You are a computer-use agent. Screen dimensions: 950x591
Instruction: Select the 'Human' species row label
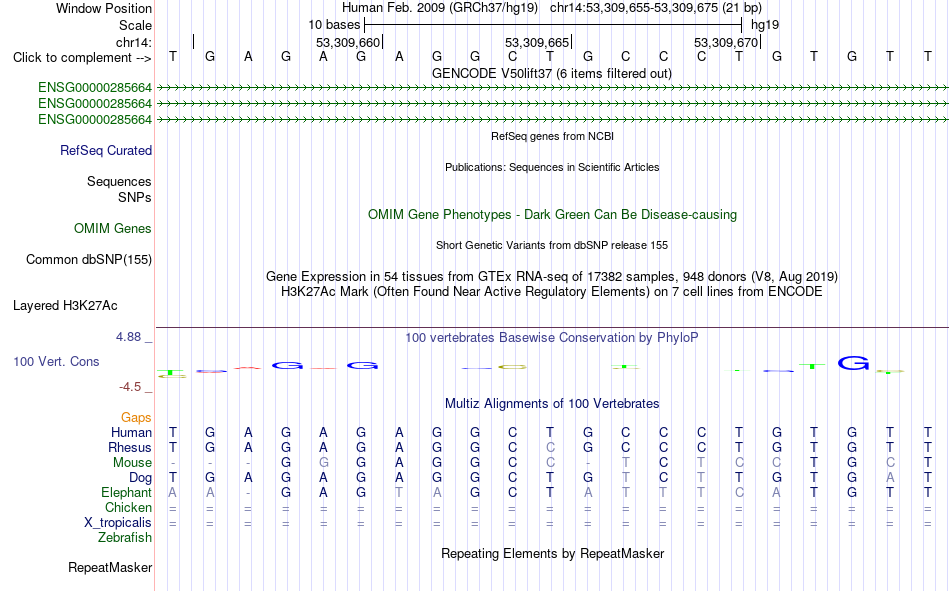click(131, 432)
